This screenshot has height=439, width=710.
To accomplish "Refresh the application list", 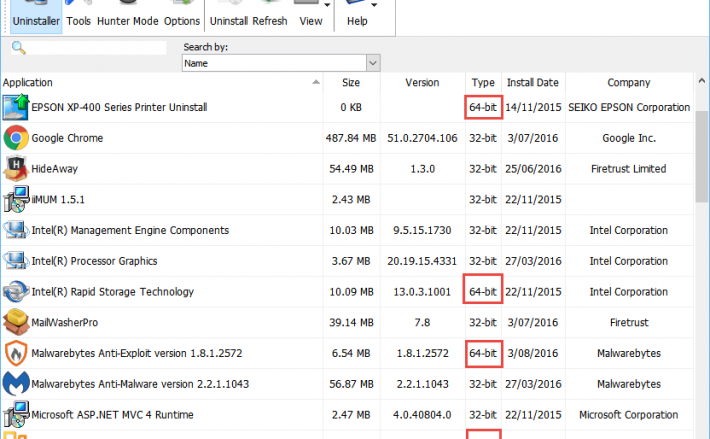I will coord(270,16).
